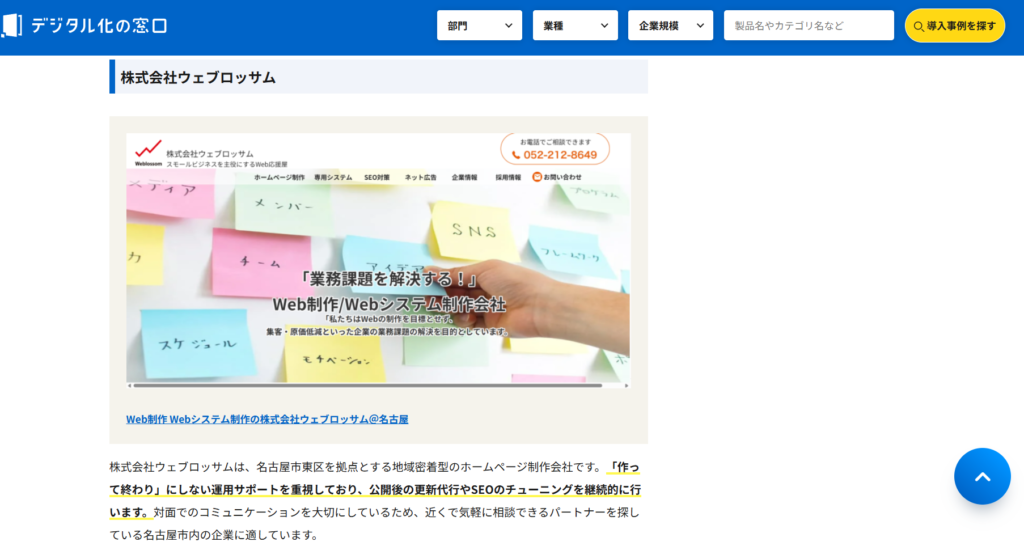Click the paragraph starting 株式会社ウェブロッサムは、名古屋市東区
The image size is (1024, 546).
pos(375,501)
